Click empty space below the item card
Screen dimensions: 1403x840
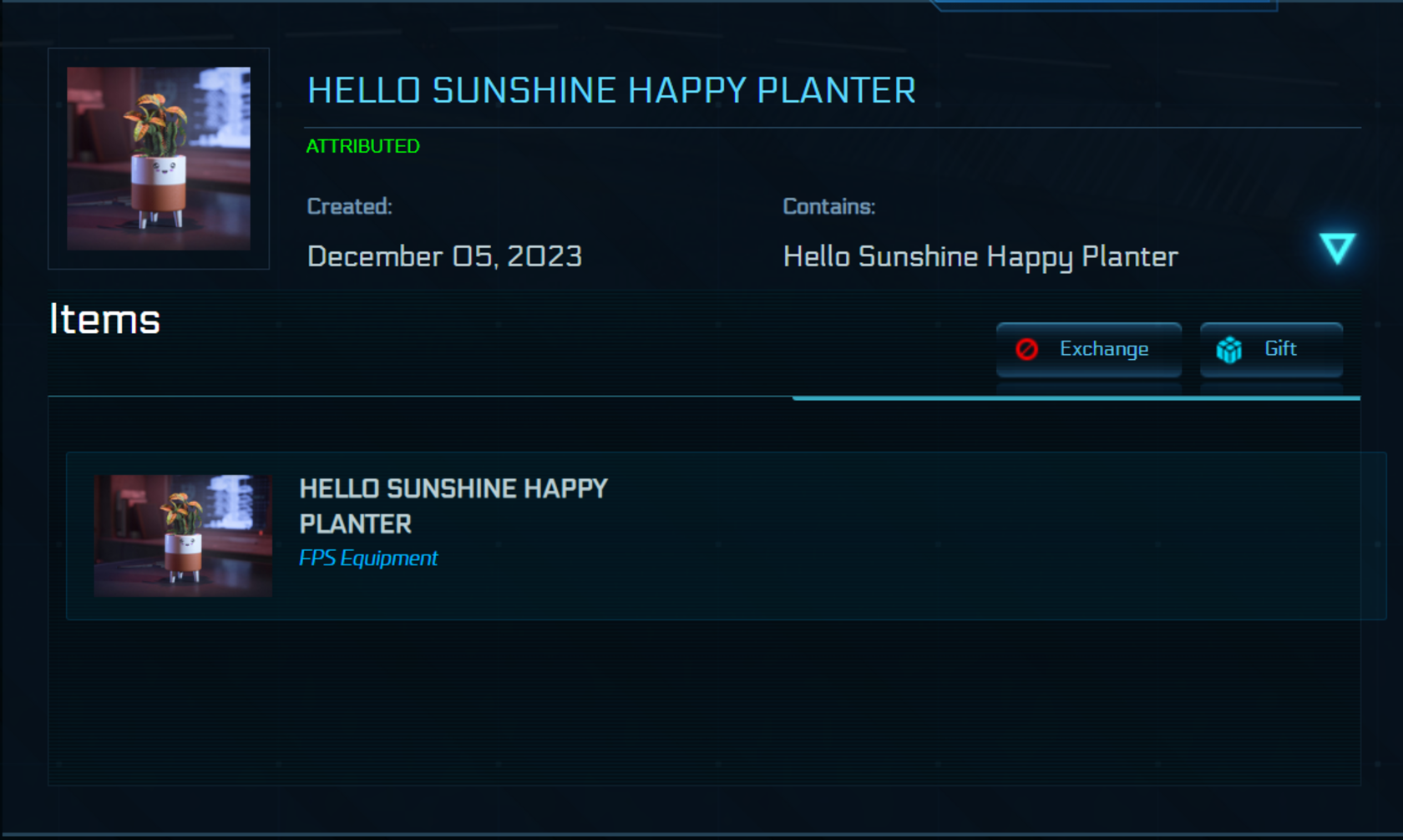point(704,701)
